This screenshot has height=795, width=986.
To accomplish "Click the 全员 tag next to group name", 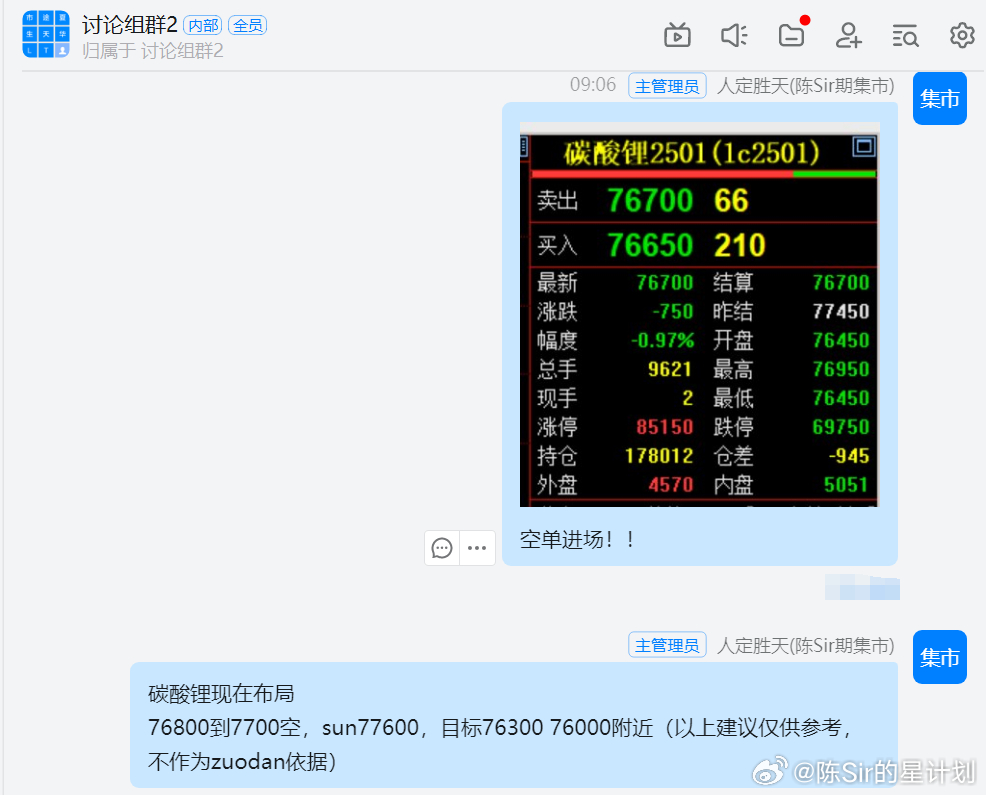I will coord(247,26).
